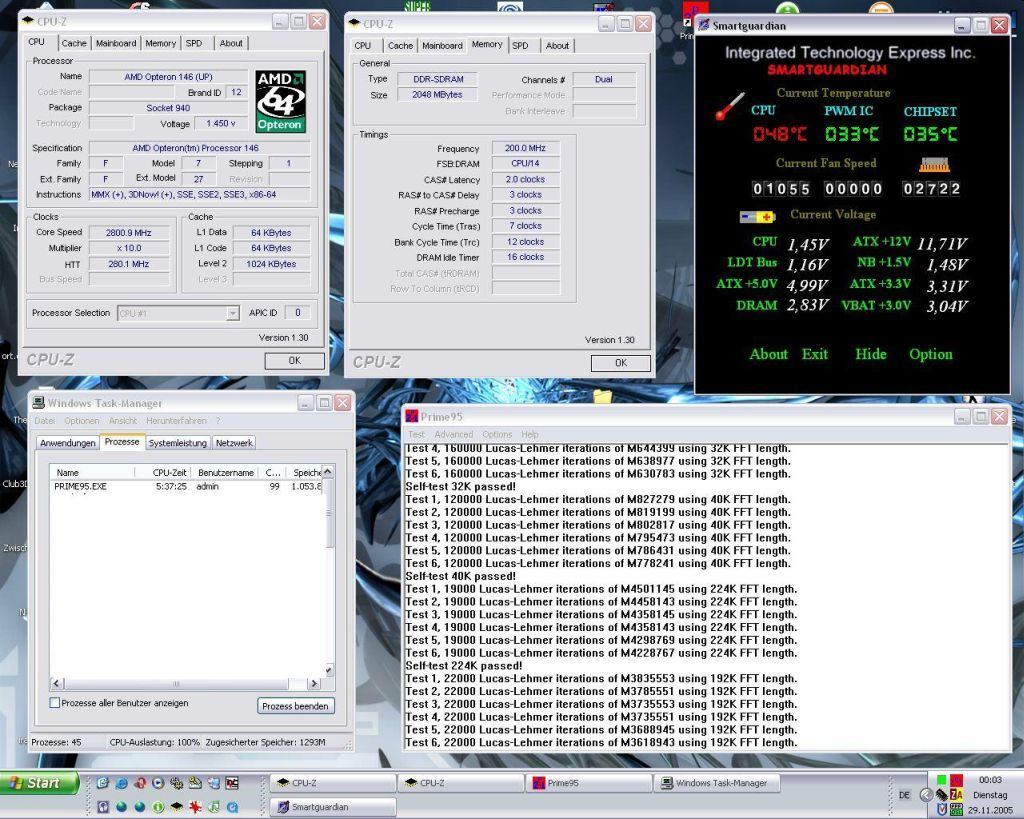Sort processes by CPU-Zeit column
Image resolution: width=1024 pixels, height=819 pixels.
coord(163,472)
